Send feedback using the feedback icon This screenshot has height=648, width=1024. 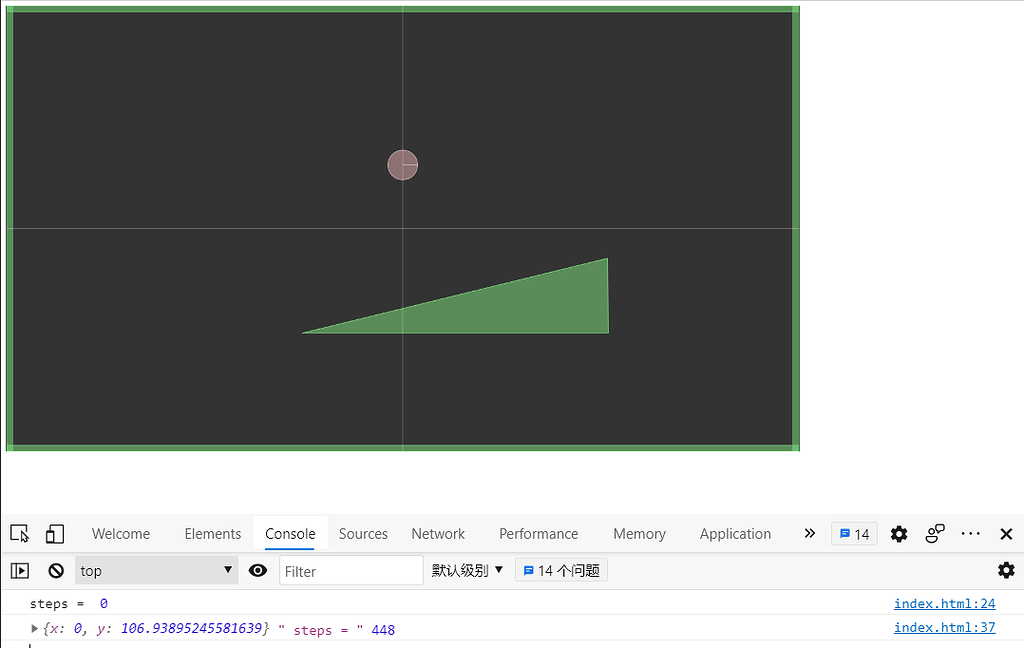coord(934,534)
